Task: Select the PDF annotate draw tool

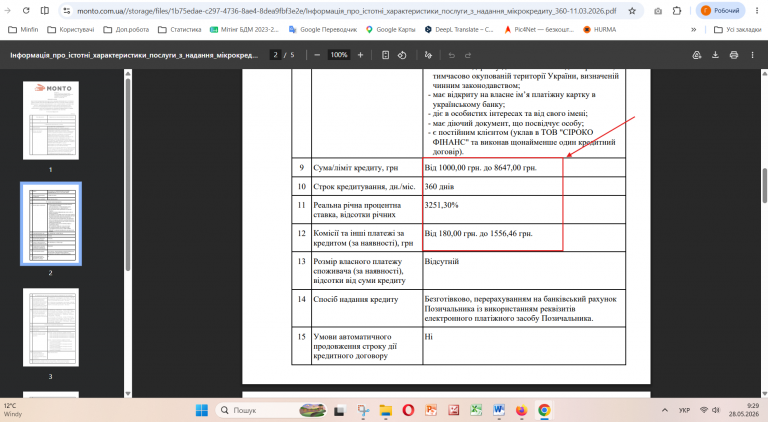Action: click(428, 55)
